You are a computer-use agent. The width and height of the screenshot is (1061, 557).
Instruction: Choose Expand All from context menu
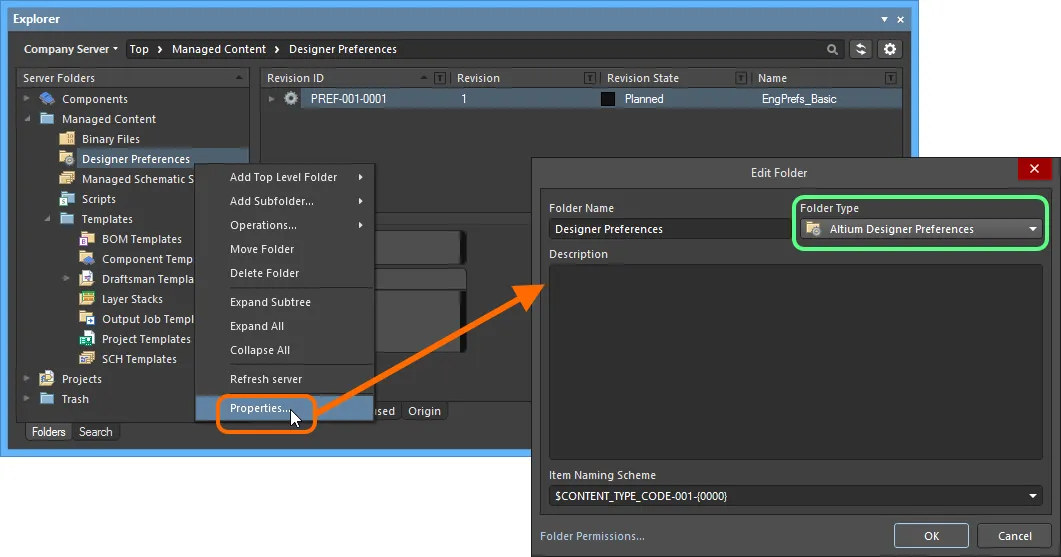(284, 326)
